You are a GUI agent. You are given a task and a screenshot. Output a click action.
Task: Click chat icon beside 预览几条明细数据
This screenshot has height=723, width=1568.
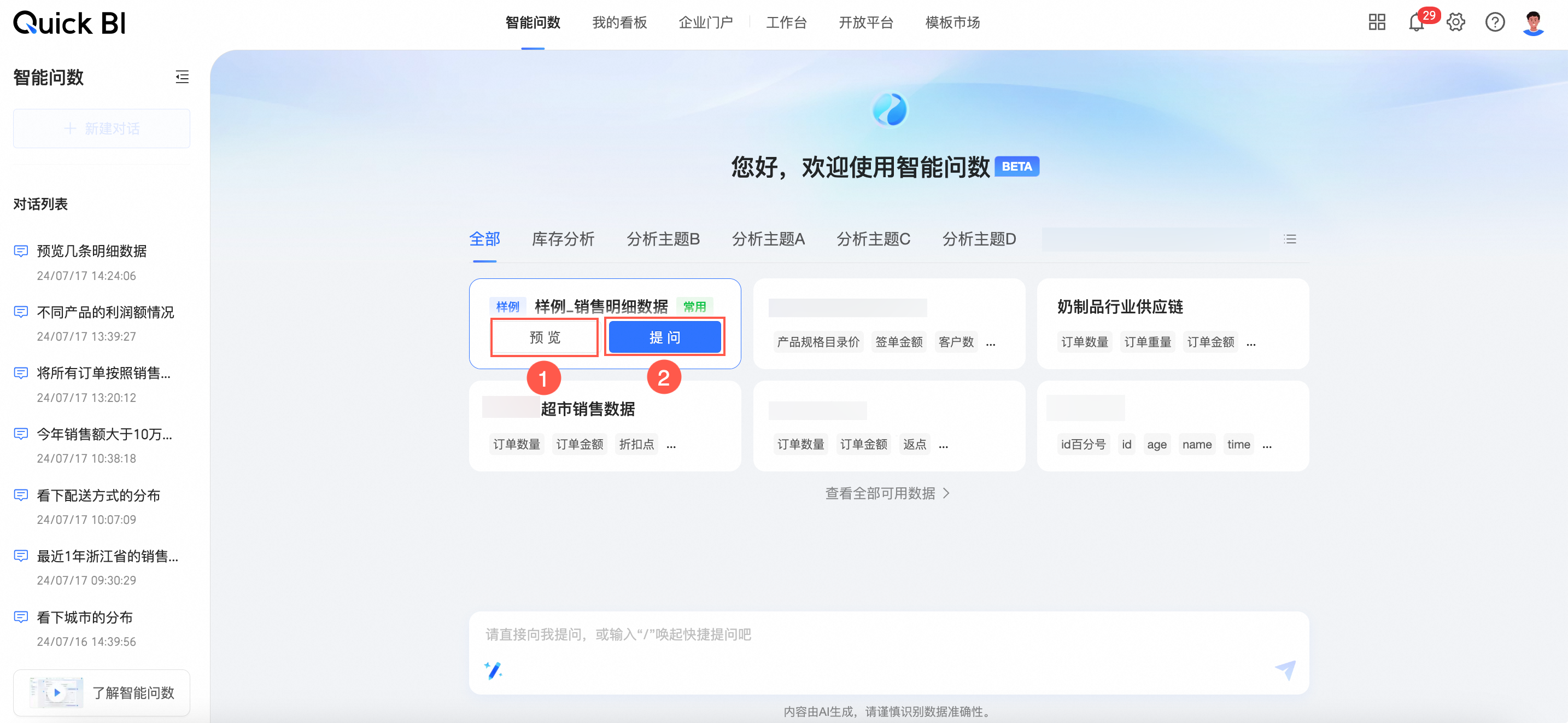21,251
